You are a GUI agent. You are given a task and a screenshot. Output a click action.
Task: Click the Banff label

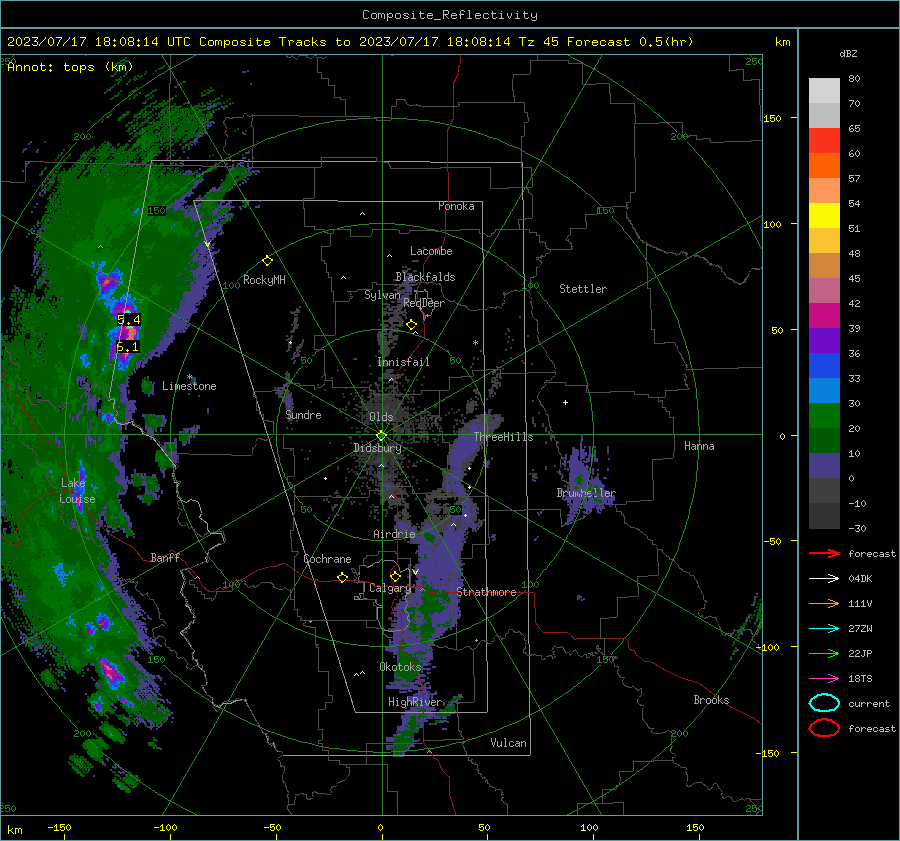[x=165, y=558]
